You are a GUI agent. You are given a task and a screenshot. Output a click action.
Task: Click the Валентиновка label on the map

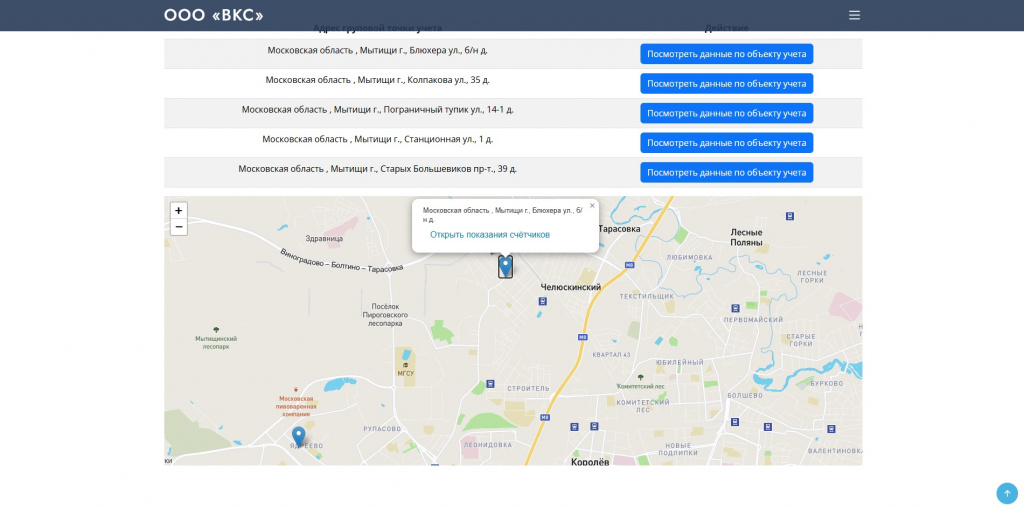(835, 451)
